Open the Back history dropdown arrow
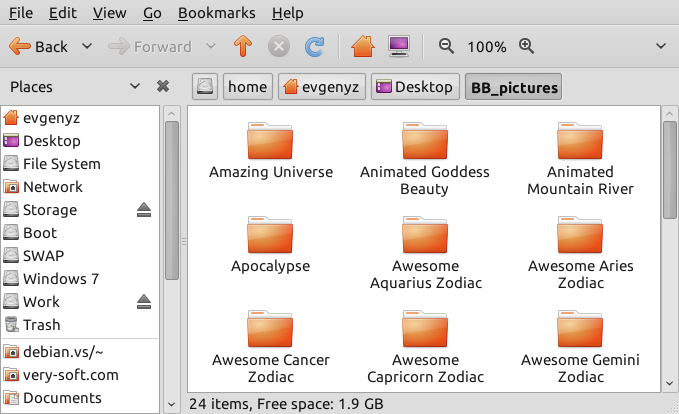Viewport: 679px width, 414px height. (87, 47)
